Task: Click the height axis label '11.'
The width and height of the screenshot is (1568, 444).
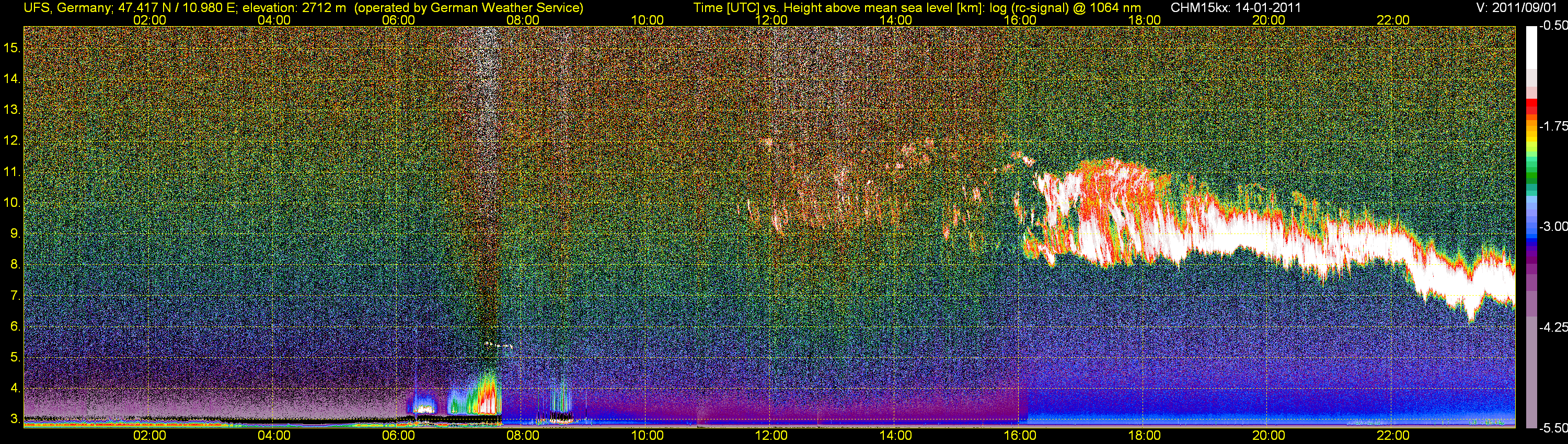Action: click(12, 171)
